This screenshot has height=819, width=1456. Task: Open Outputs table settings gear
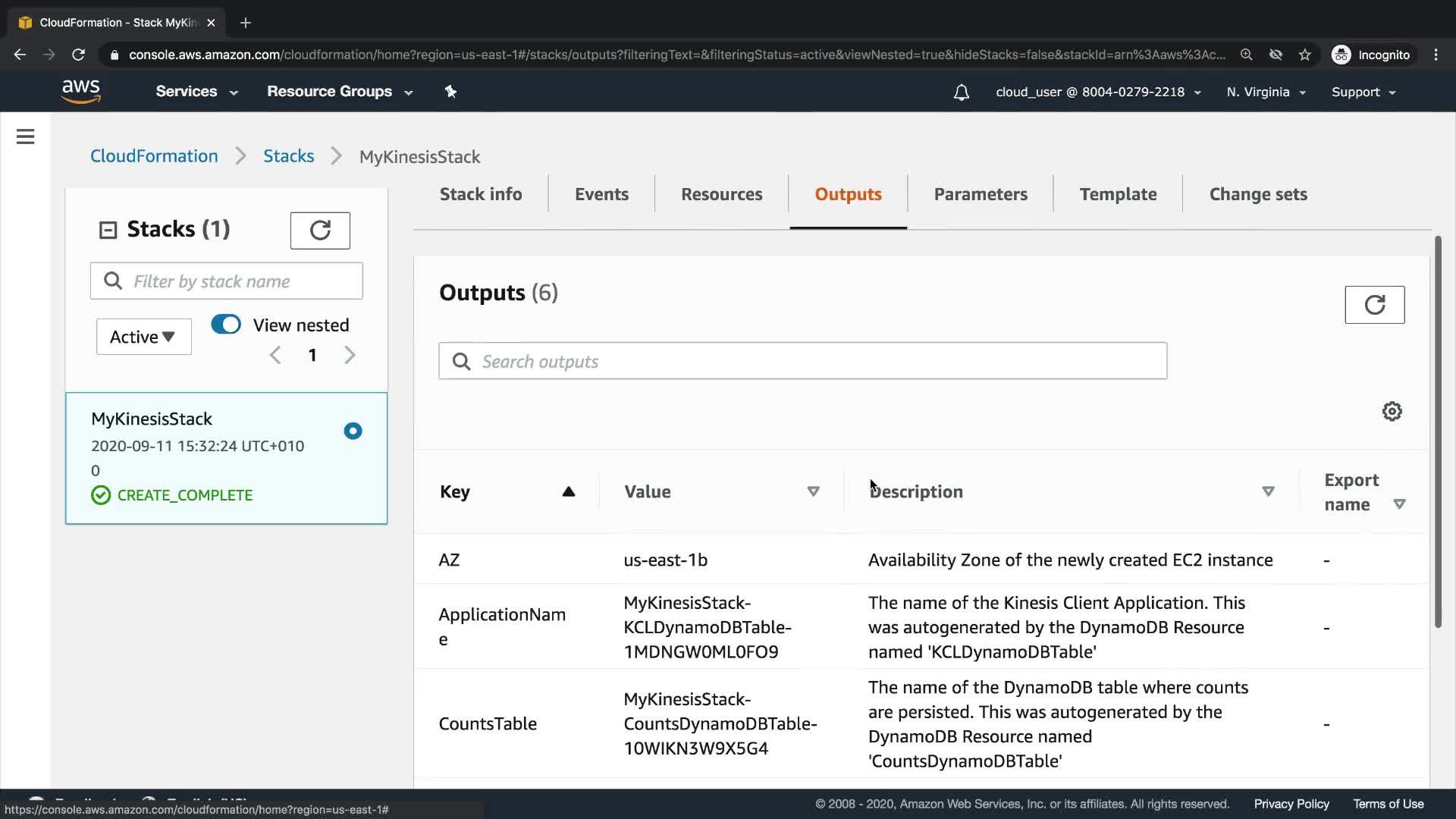(x=1392, y=412)
